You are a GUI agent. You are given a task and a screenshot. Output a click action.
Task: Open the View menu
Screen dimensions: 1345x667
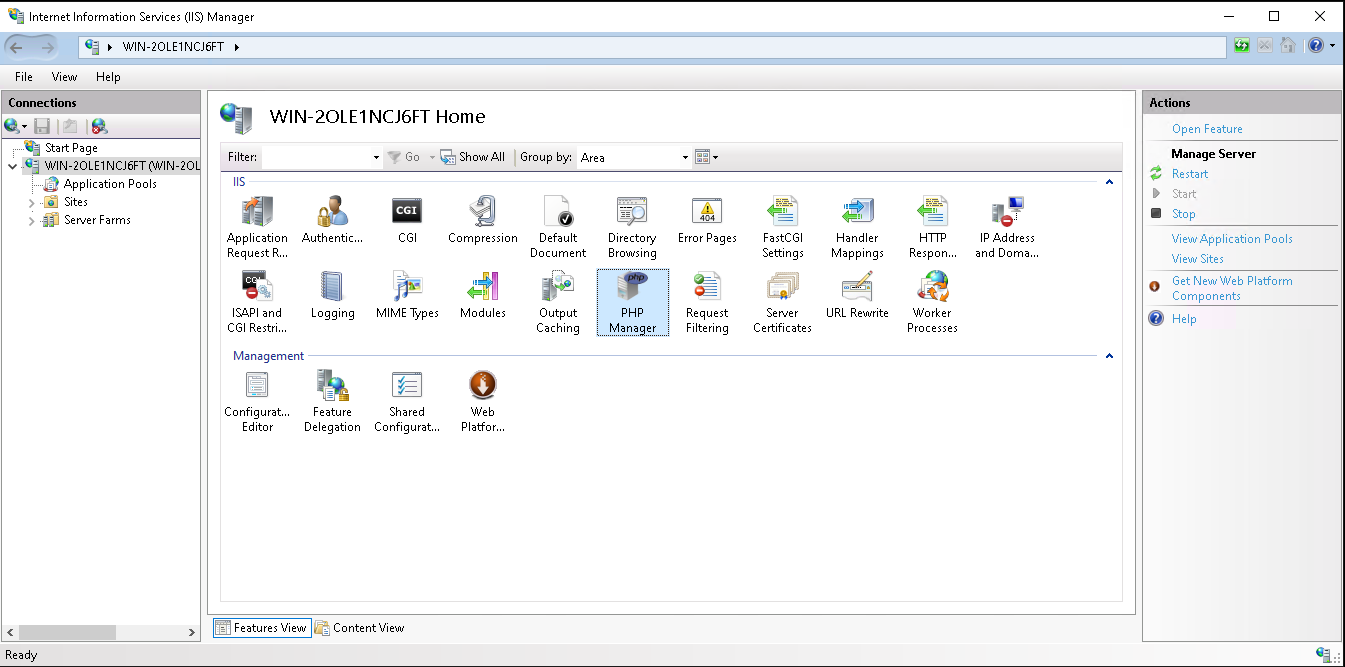coord(64,77)
